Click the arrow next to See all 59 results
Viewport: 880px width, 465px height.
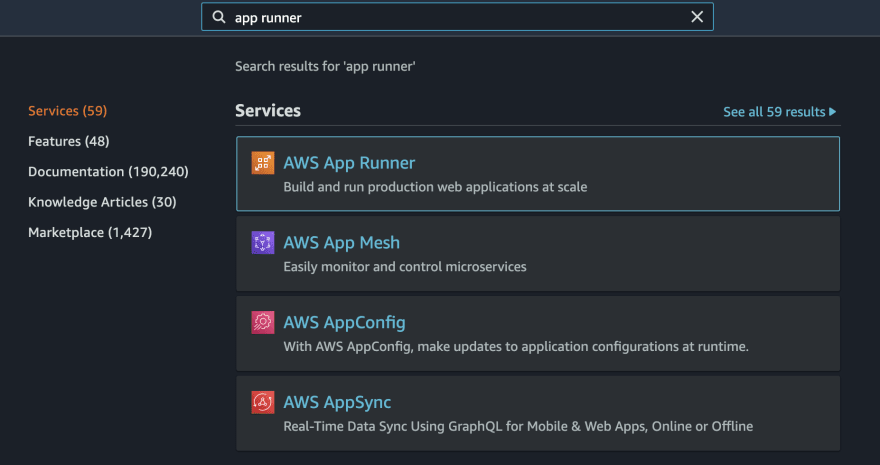(x=833, y=112)
